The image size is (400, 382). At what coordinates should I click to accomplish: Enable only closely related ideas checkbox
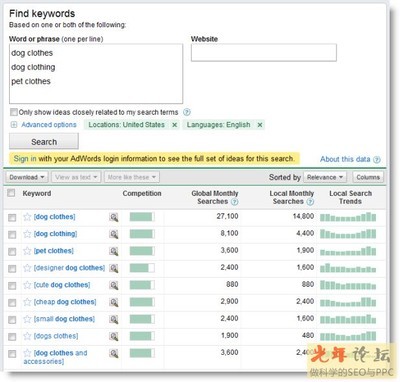(14, 112)
